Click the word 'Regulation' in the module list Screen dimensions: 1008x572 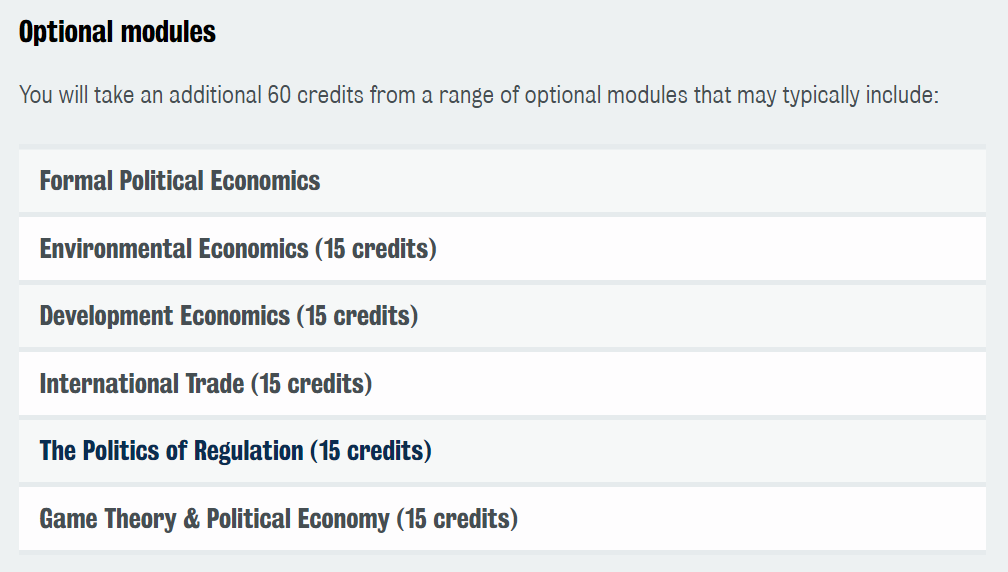[x=248, y=452]
